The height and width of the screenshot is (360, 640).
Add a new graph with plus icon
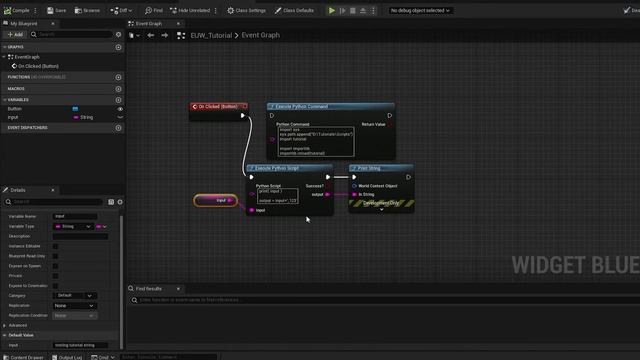coord(118,47)
